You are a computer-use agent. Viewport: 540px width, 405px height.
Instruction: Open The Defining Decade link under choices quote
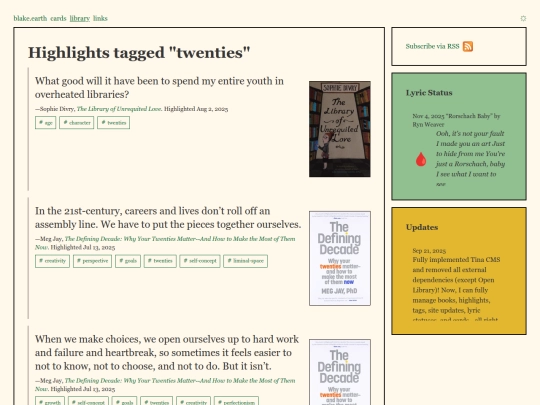pyautogui.click(x=165, y=385)
